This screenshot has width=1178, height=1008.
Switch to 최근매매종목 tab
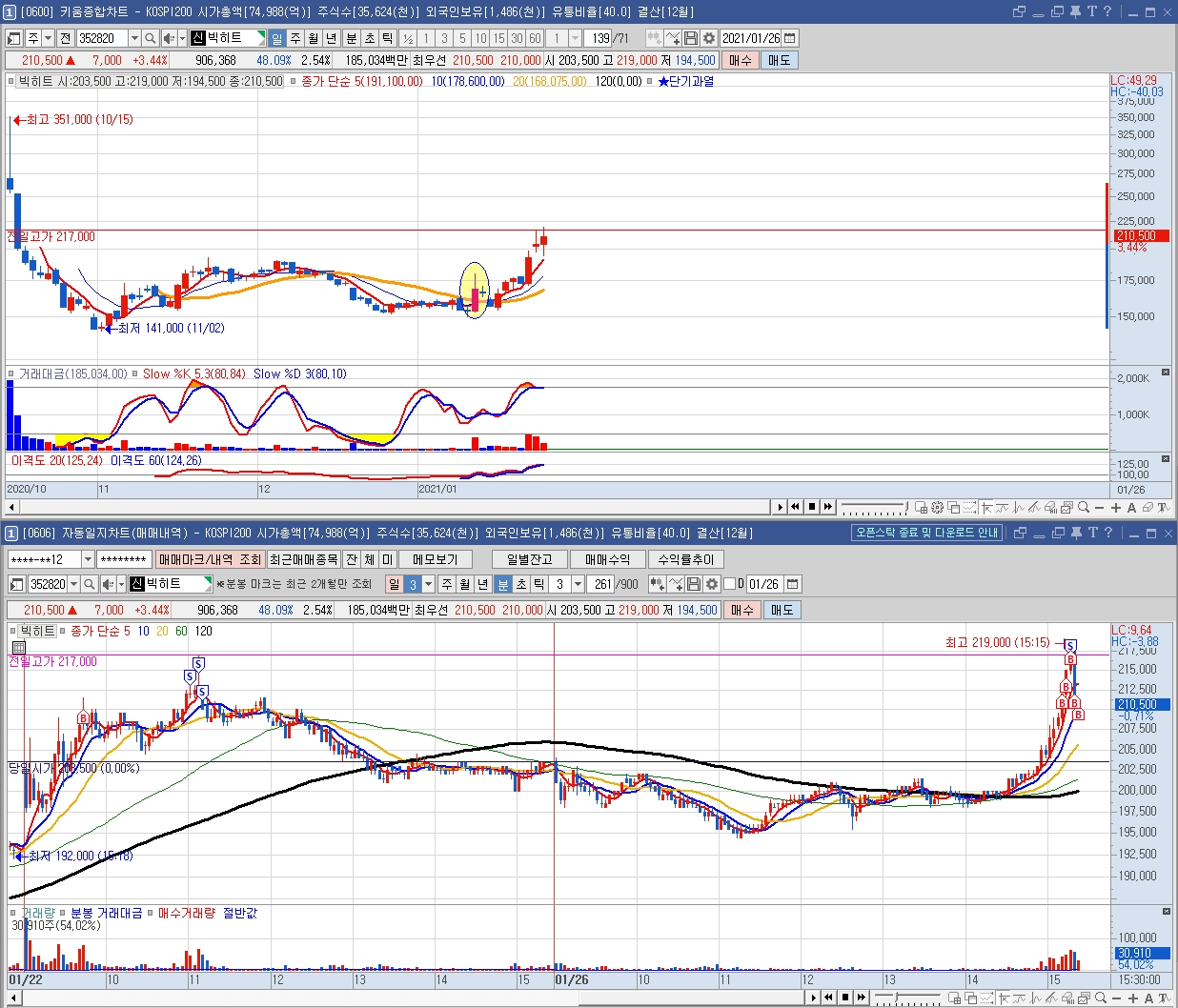tap(304, 559)
